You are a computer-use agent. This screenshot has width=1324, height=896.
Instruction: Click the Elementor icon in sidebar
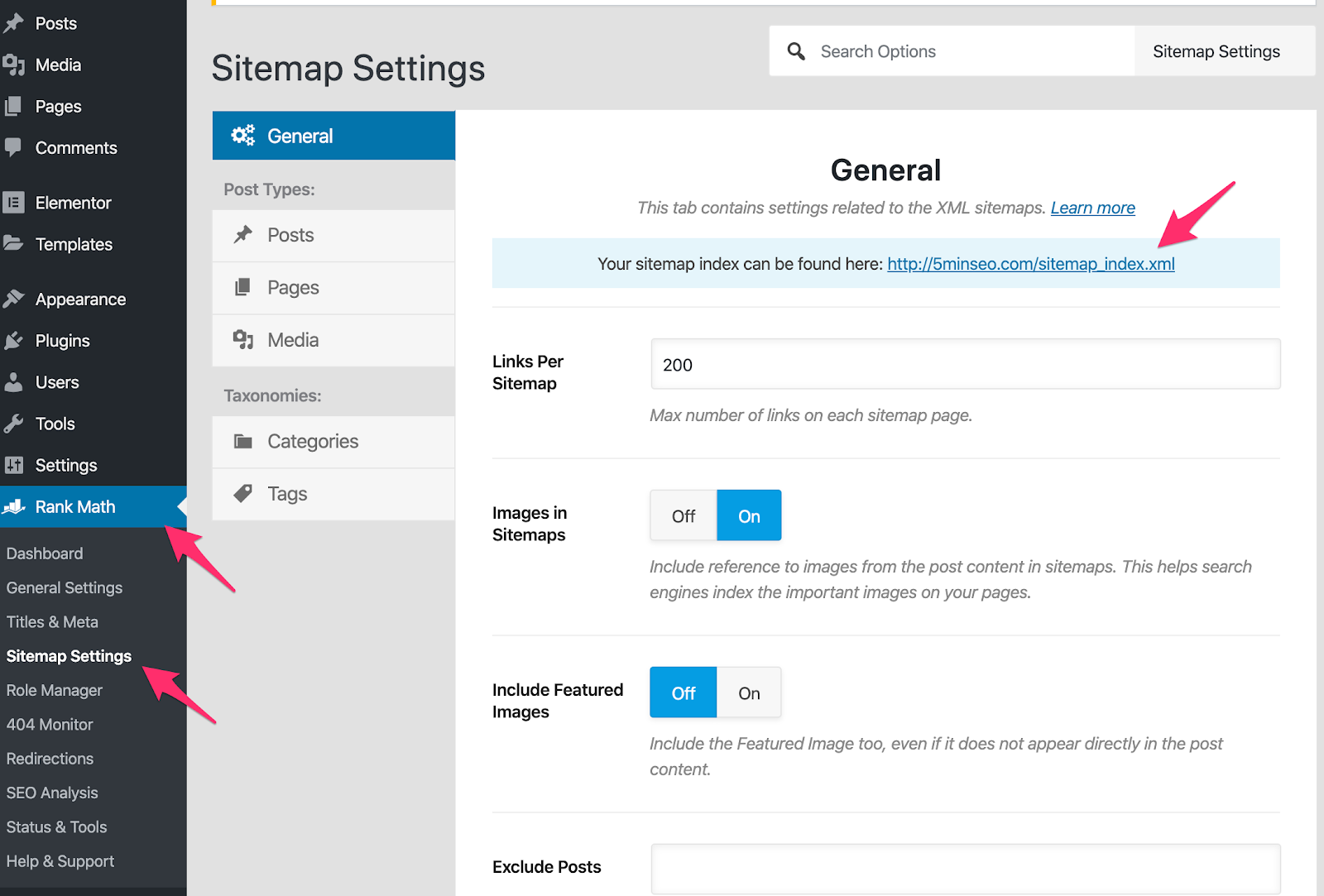pos(13,203)
